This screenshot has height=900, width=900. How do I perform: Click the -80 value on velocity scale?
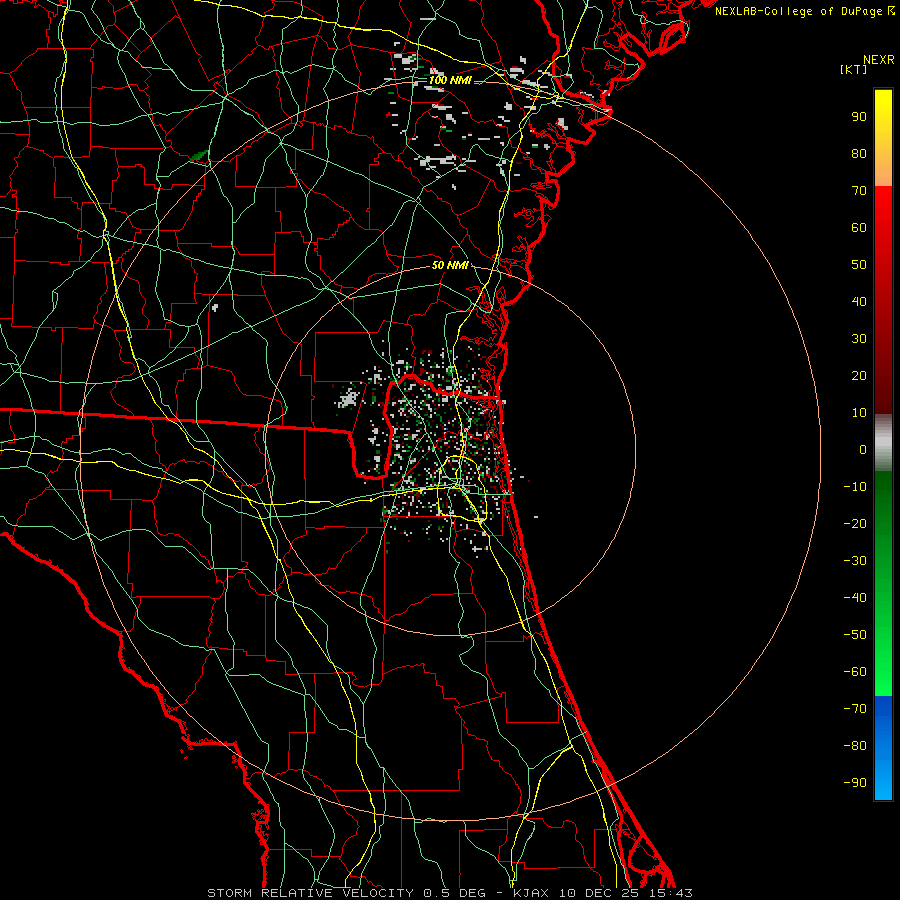(855, 746)
